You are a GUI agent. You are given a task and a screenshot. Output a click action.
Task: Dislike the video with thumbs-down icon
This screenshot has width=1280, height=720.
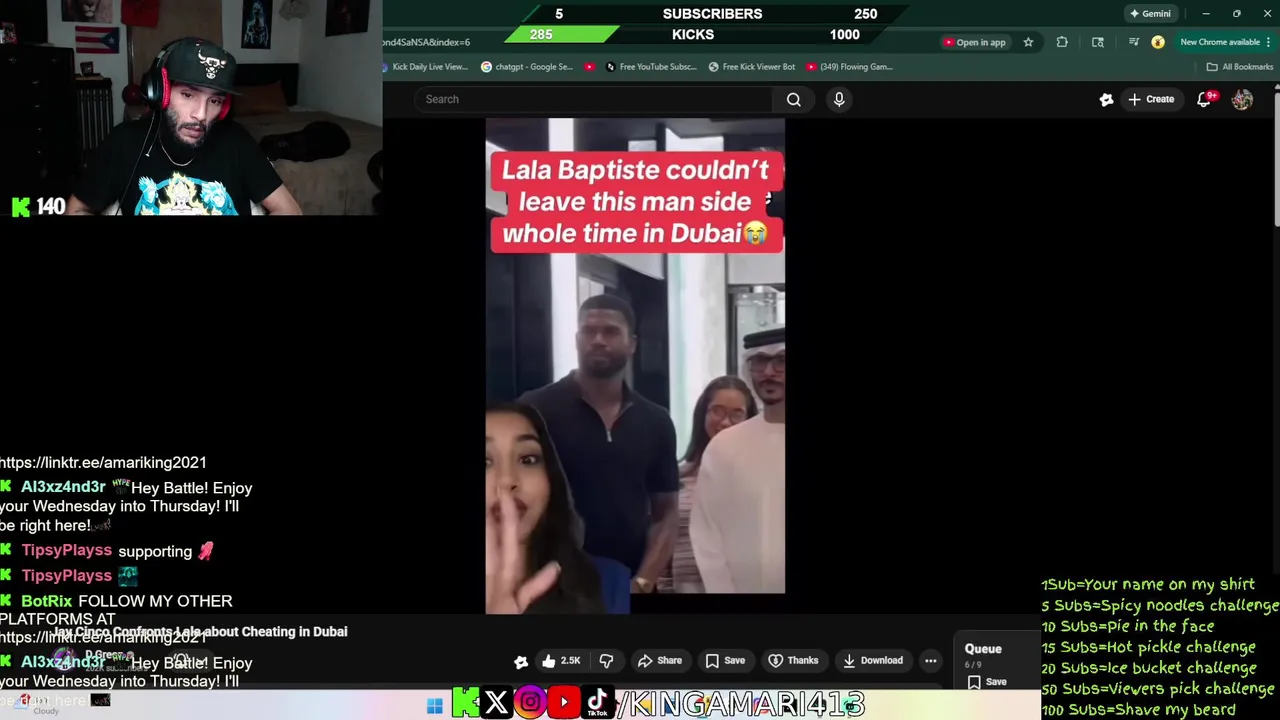click(x=606, y=661)
